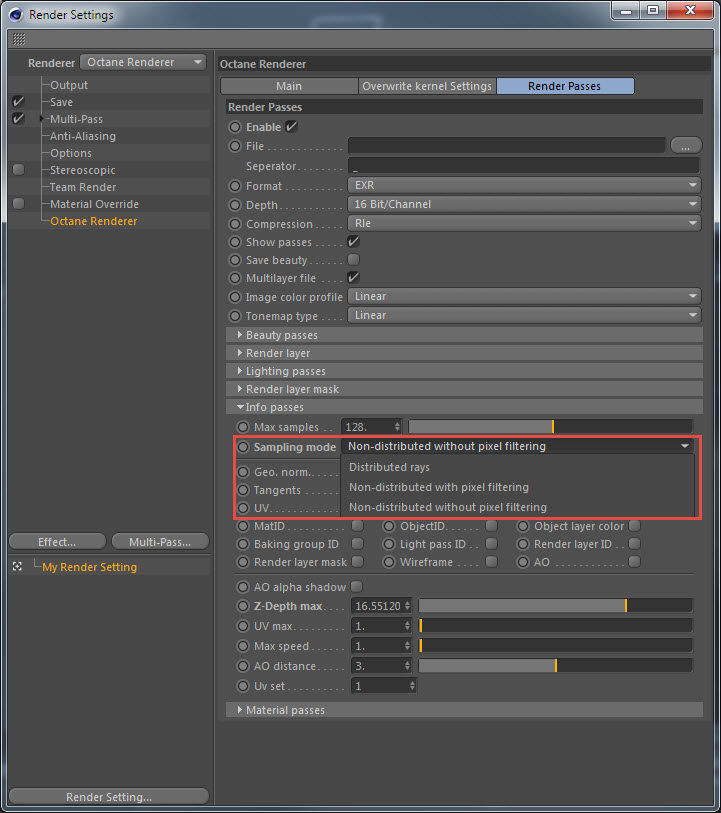
Task: Click animation circle next to Wireframe
Action: [x=389, y=562]
